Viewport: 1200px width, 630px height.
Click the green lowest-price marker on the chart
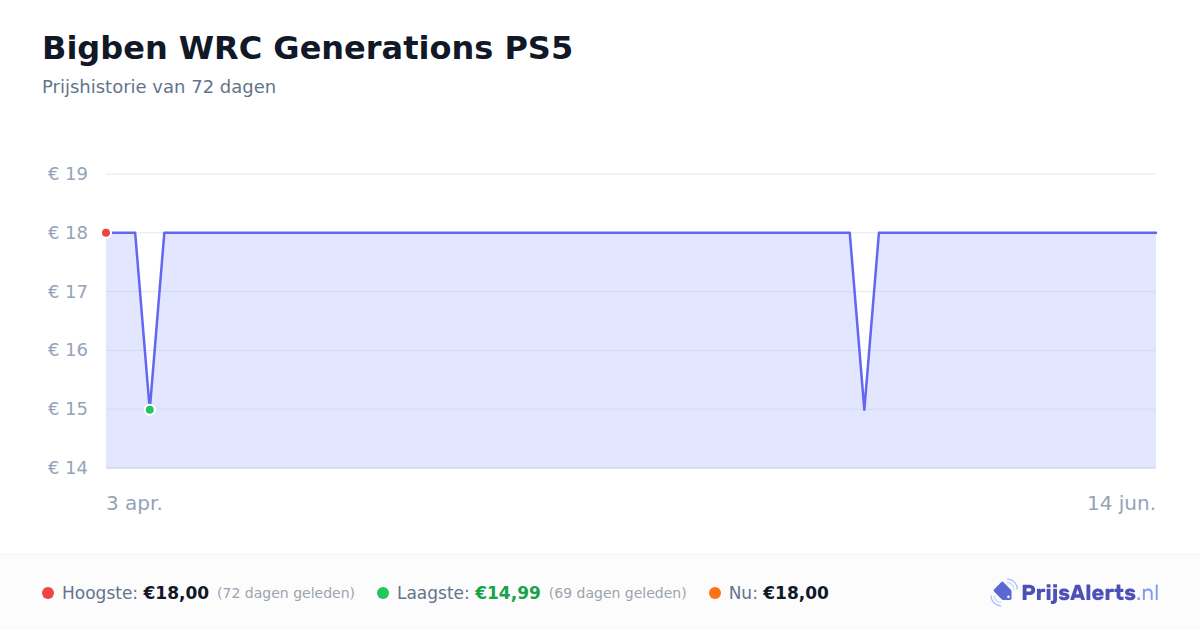(150, 410)
